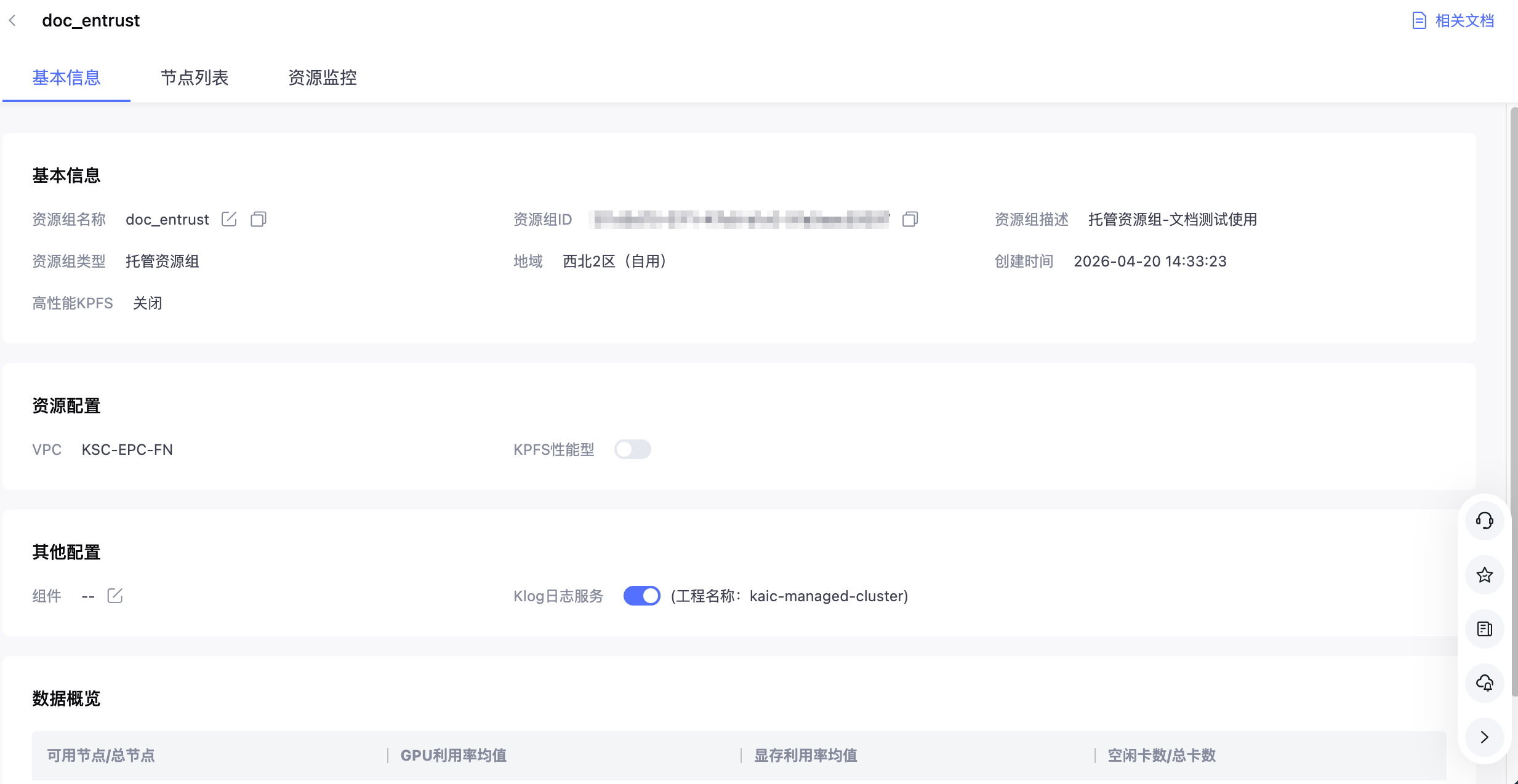Copy the resource group name

coord(259,219)
